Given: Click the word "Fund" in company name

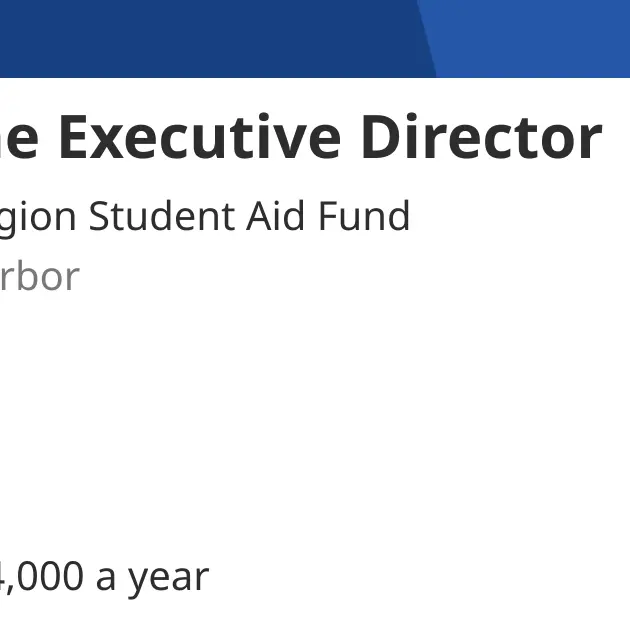Looking at the screenshot, I should pyautogui.click(x=364, y=216).
